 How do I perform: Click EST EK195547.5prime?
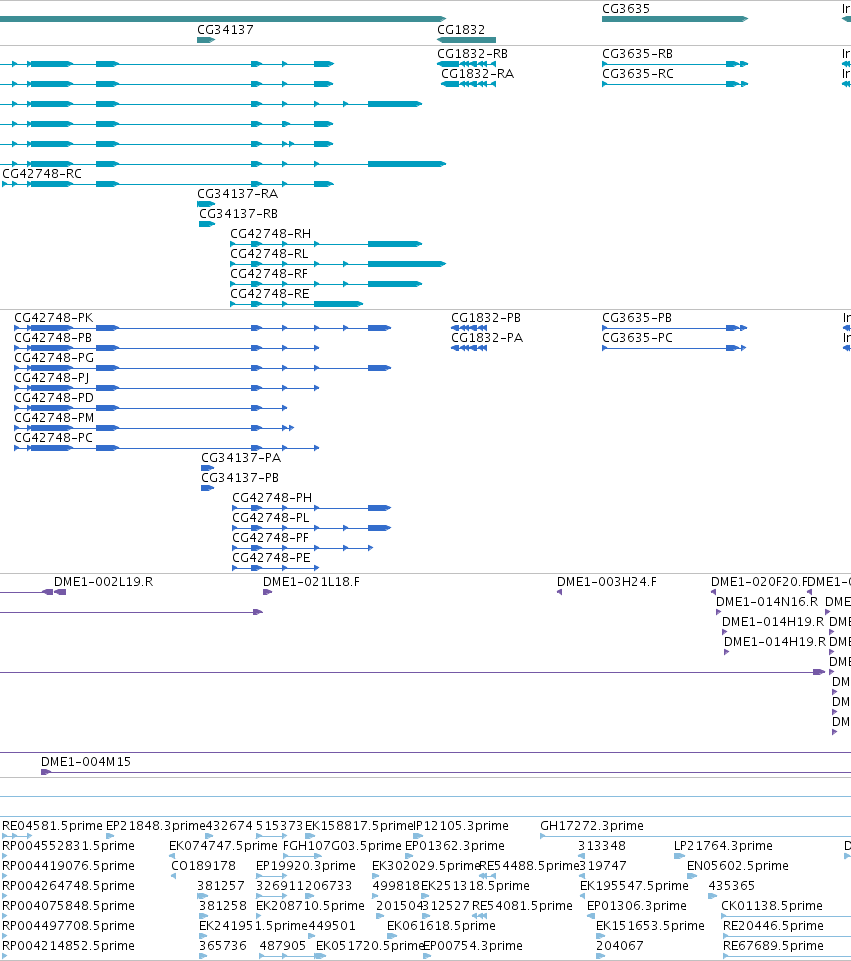click(x=634, y=886)
